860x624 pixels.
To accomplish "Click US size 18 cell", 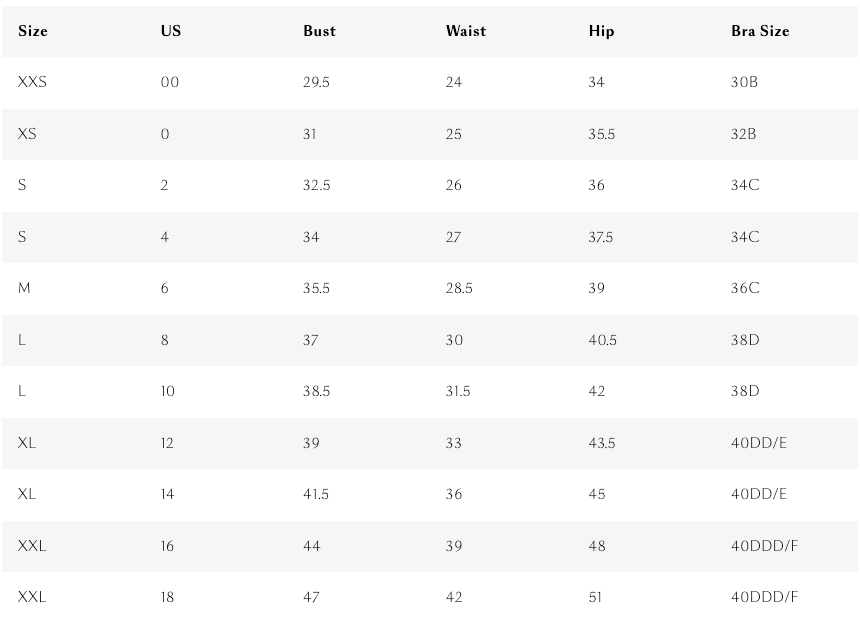I will point(167,597).
